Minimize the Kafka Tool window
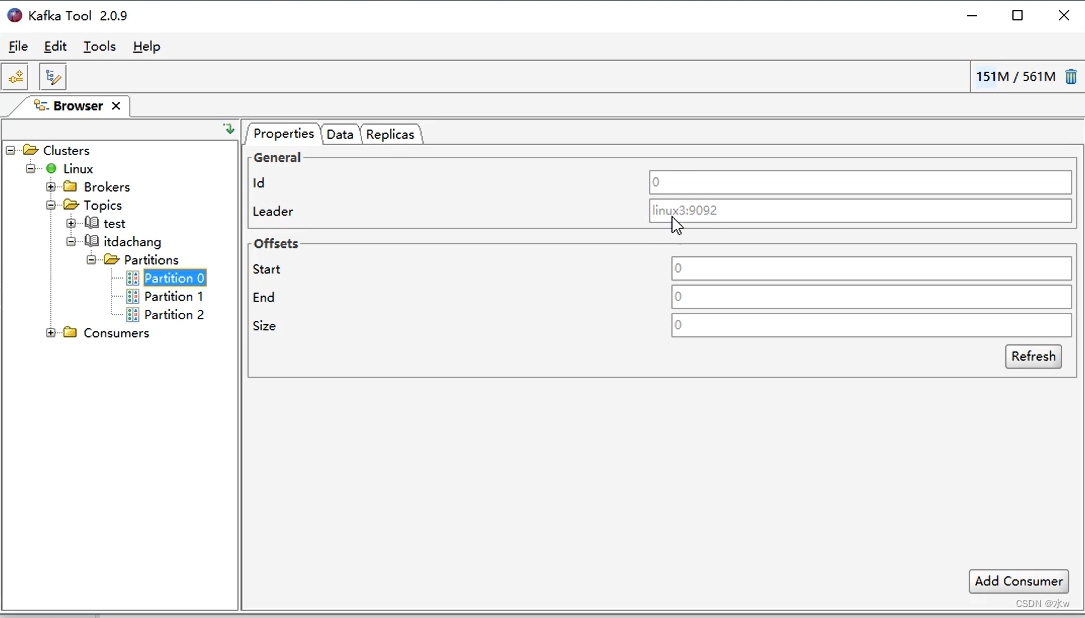The height and width of the screenshot is (618, 1085). (972, 15)
